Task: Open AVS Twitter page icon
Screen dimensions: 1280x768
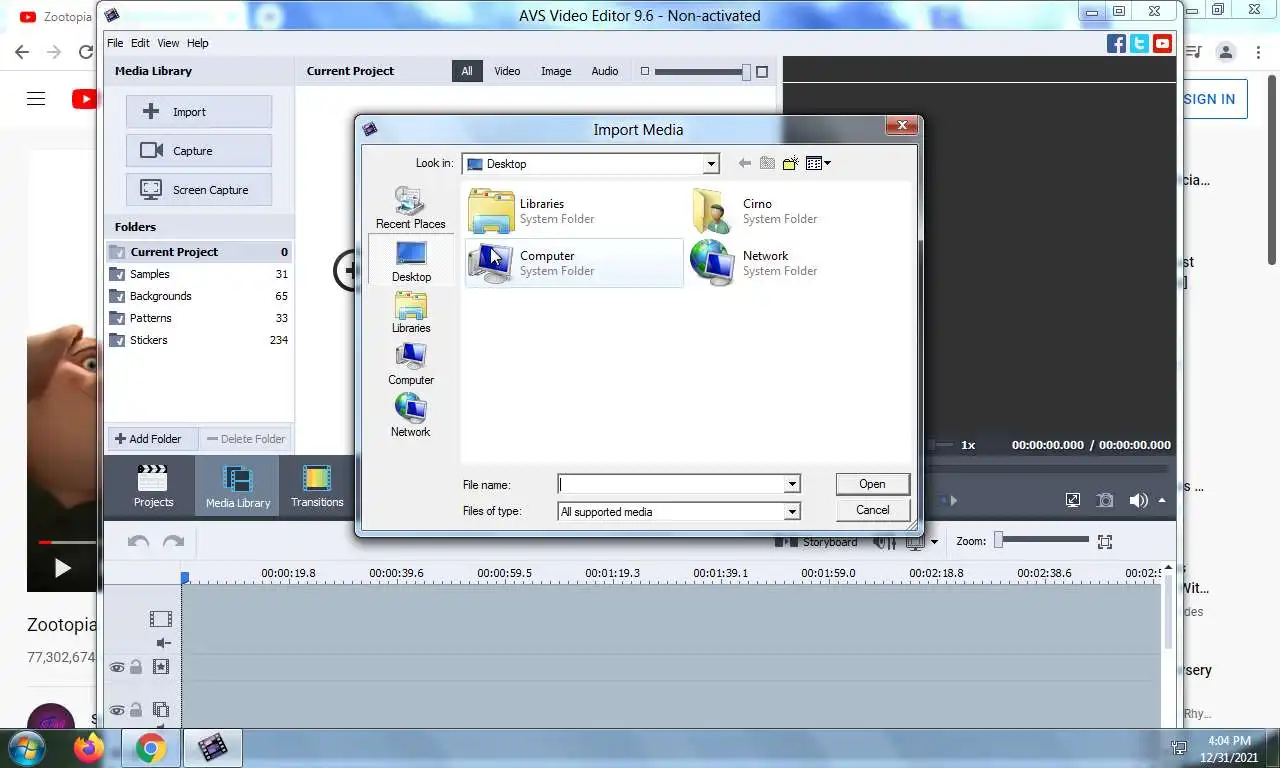Action: [x=1139, y=43]
